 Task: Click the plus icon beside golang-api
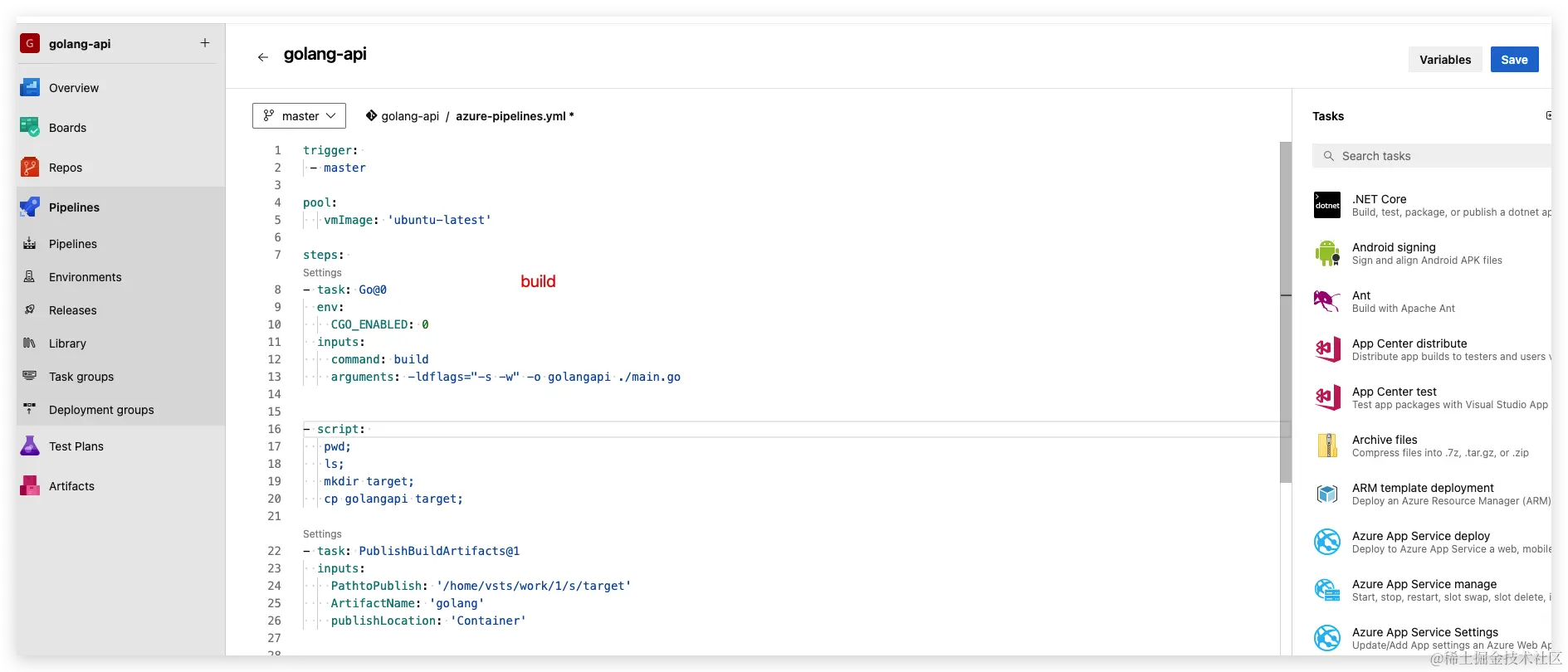[x=205, y=43]
